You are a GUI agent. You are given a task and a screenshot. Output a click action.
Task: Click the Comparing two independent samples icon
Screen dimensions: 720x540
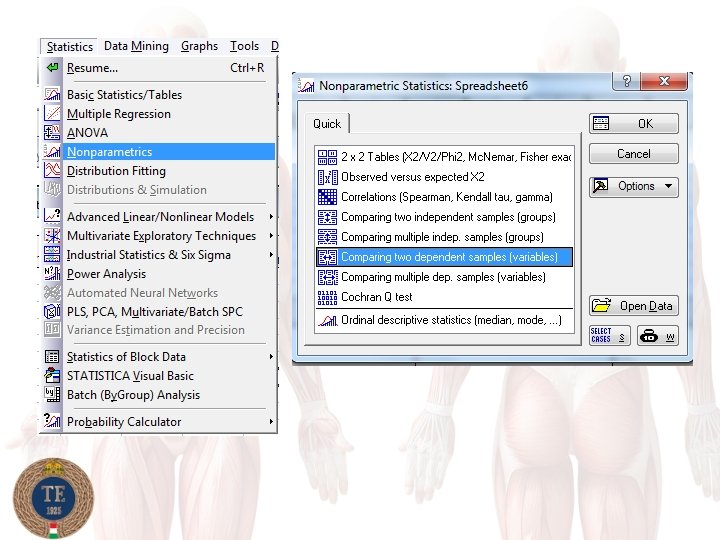(x=327, y=217)
